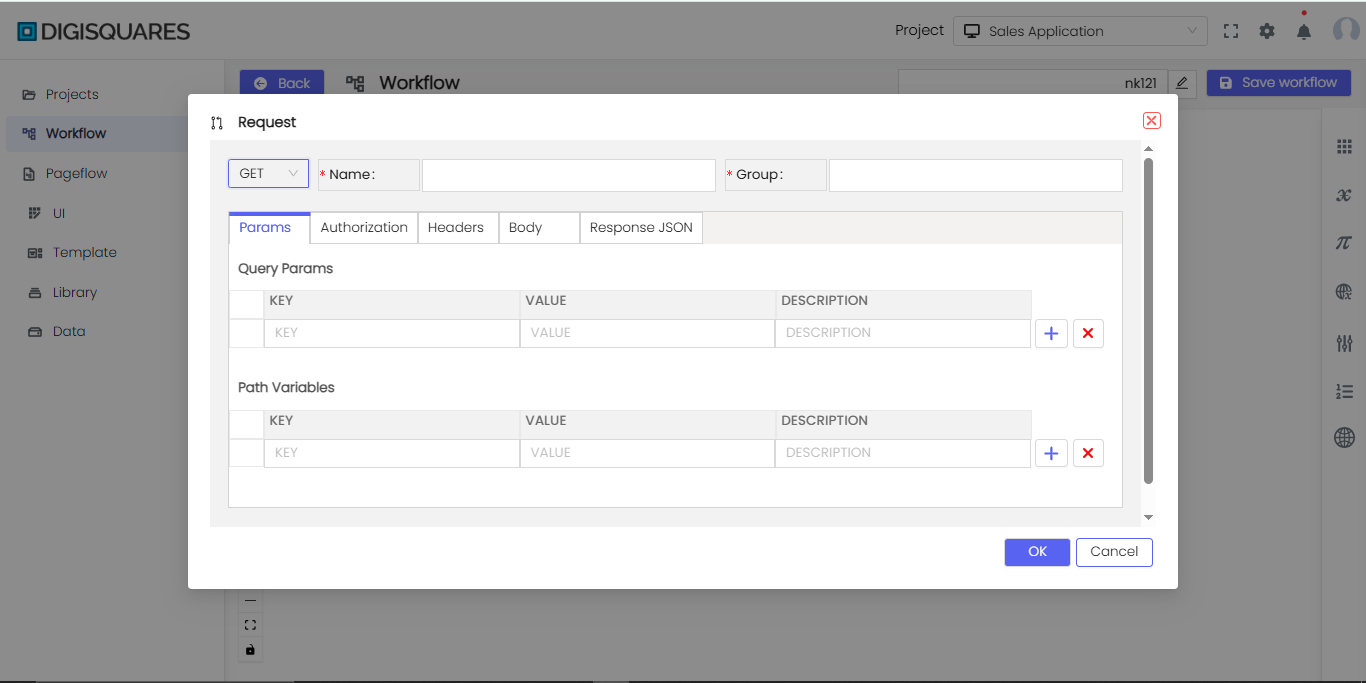This screenshot has width=1366, height=683.
Task: Open the pi constants icon in right toolbar
Action: 1344,243
